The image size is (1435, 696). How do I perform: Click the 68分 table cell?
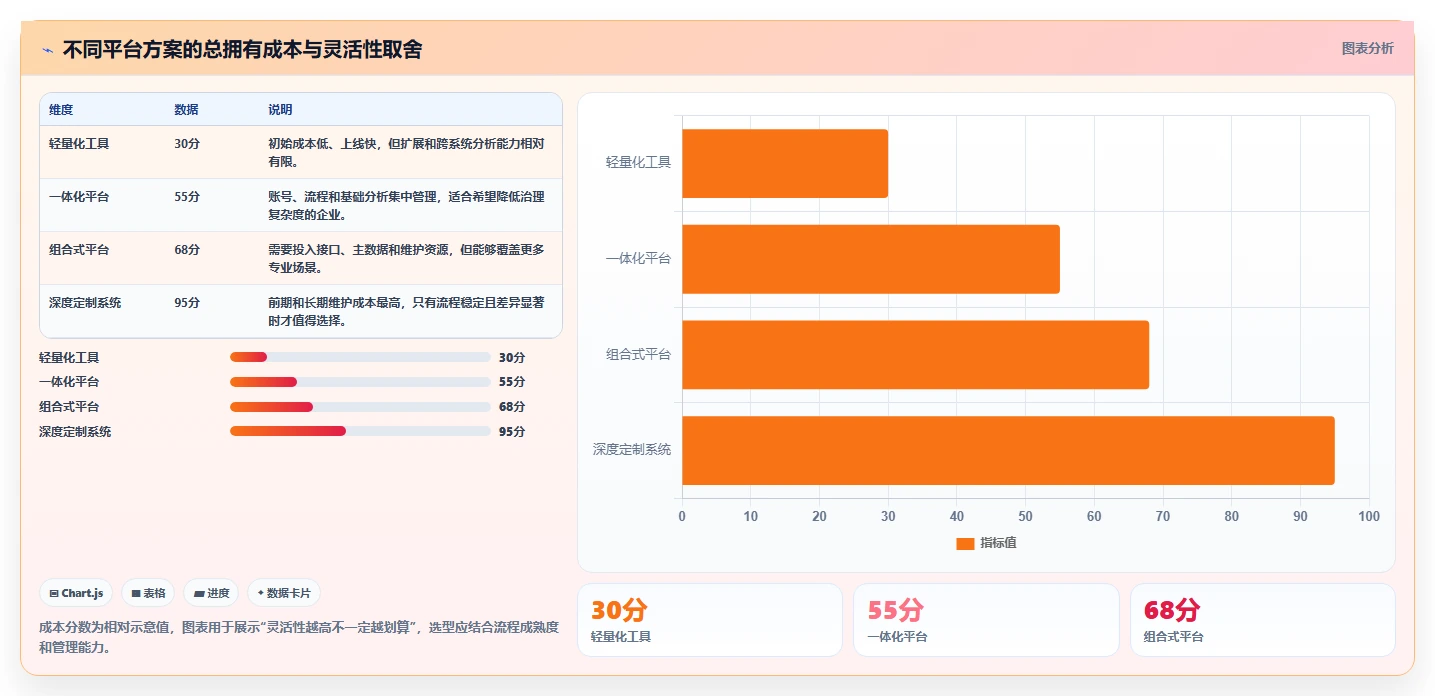tap(187, 249)
